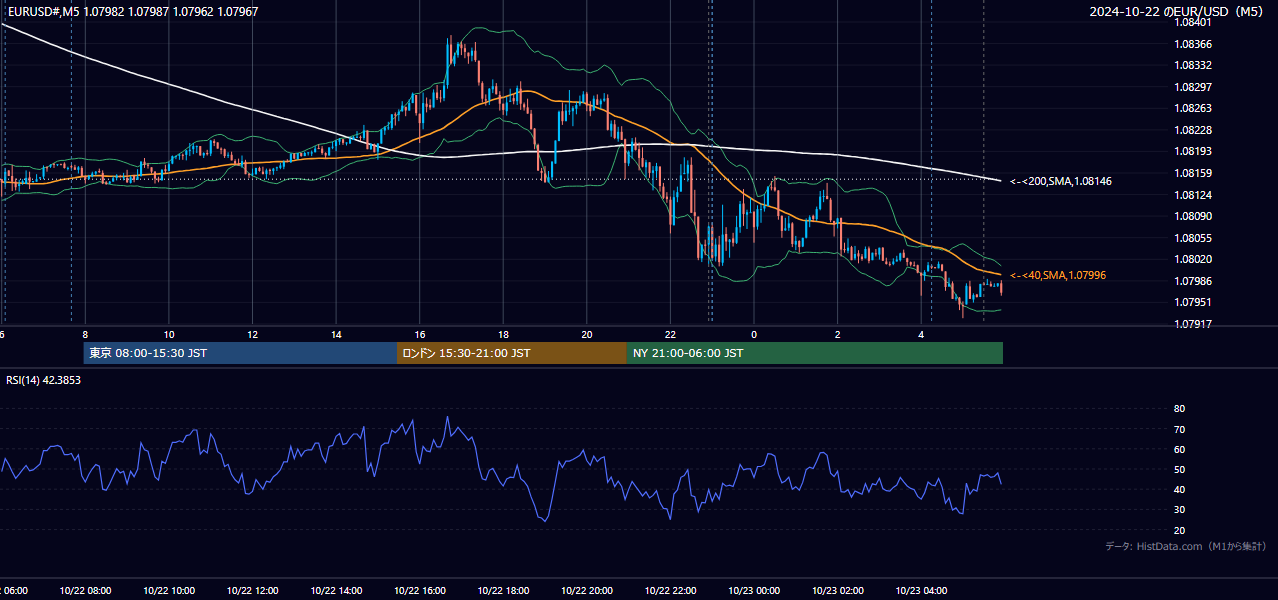
Task: Click the 10/22 20:00 date label
Action: pyautogui.click(x=587, y=591)
